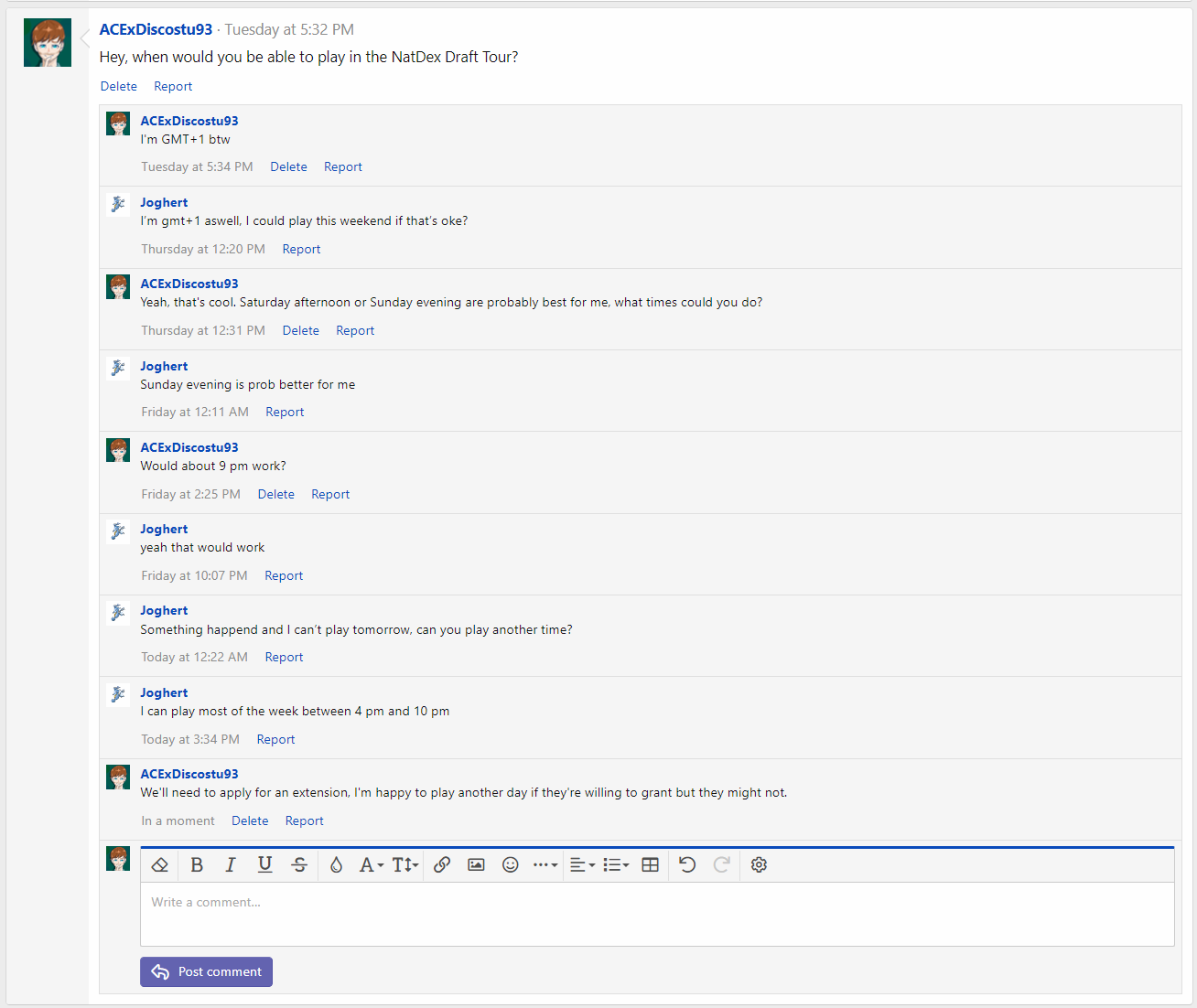The image size is (1197, 1008).
Task: Click the "Thursday at 12:31 PM" timestamp
Action: 203,331
